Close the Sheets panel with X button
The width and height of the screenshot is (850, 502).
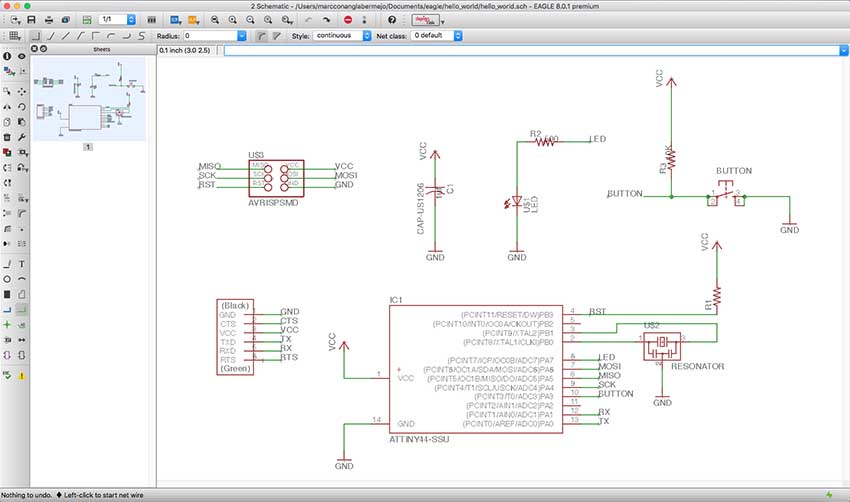click(x=34, y=49)
